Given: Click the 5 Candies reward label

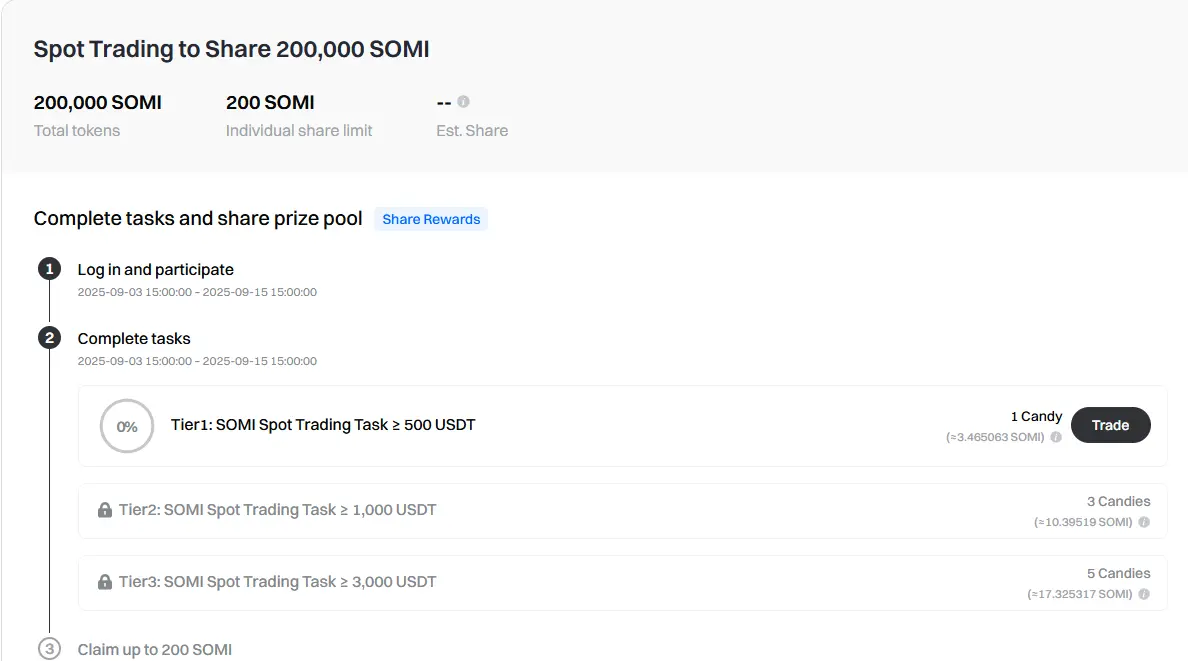Looking at the screenshot, I should point(1118,573).
